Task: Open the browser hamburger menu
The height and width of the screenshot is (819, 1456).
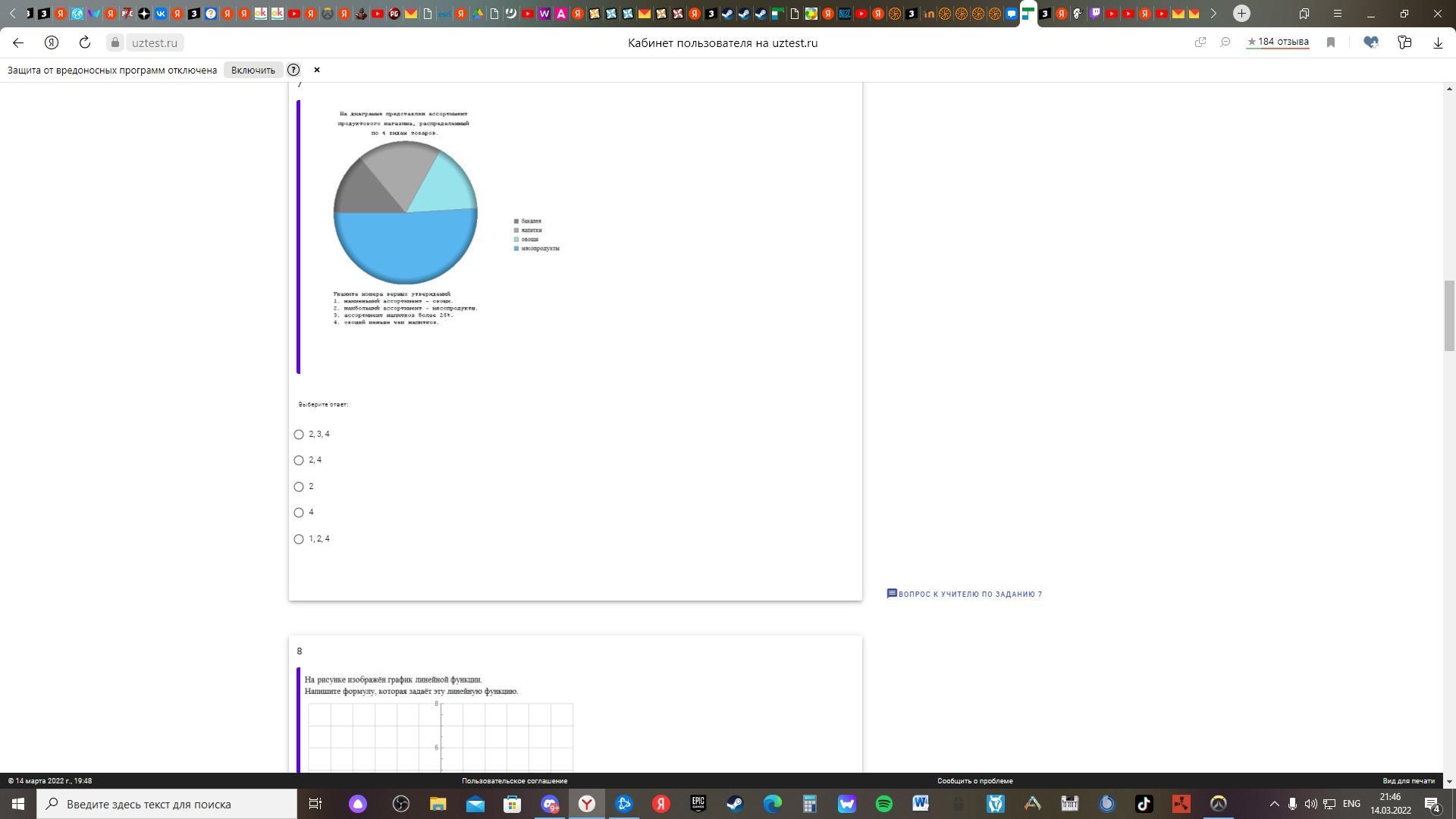Action: coord(1338,13)
